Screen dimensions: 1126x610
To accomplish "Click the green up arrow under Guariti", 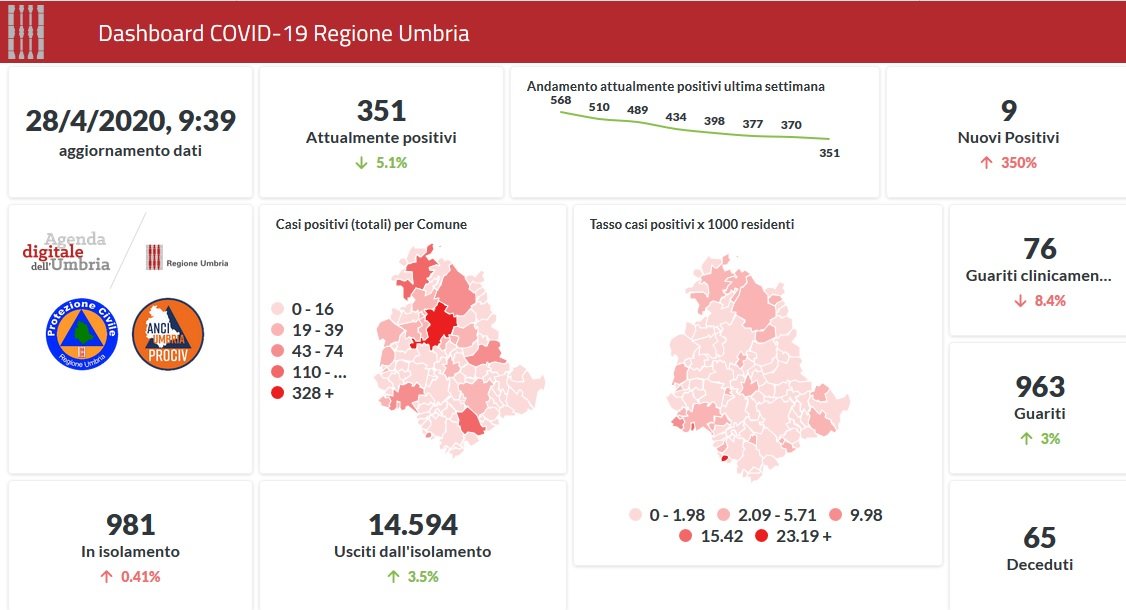I will tap(1026, 439).
